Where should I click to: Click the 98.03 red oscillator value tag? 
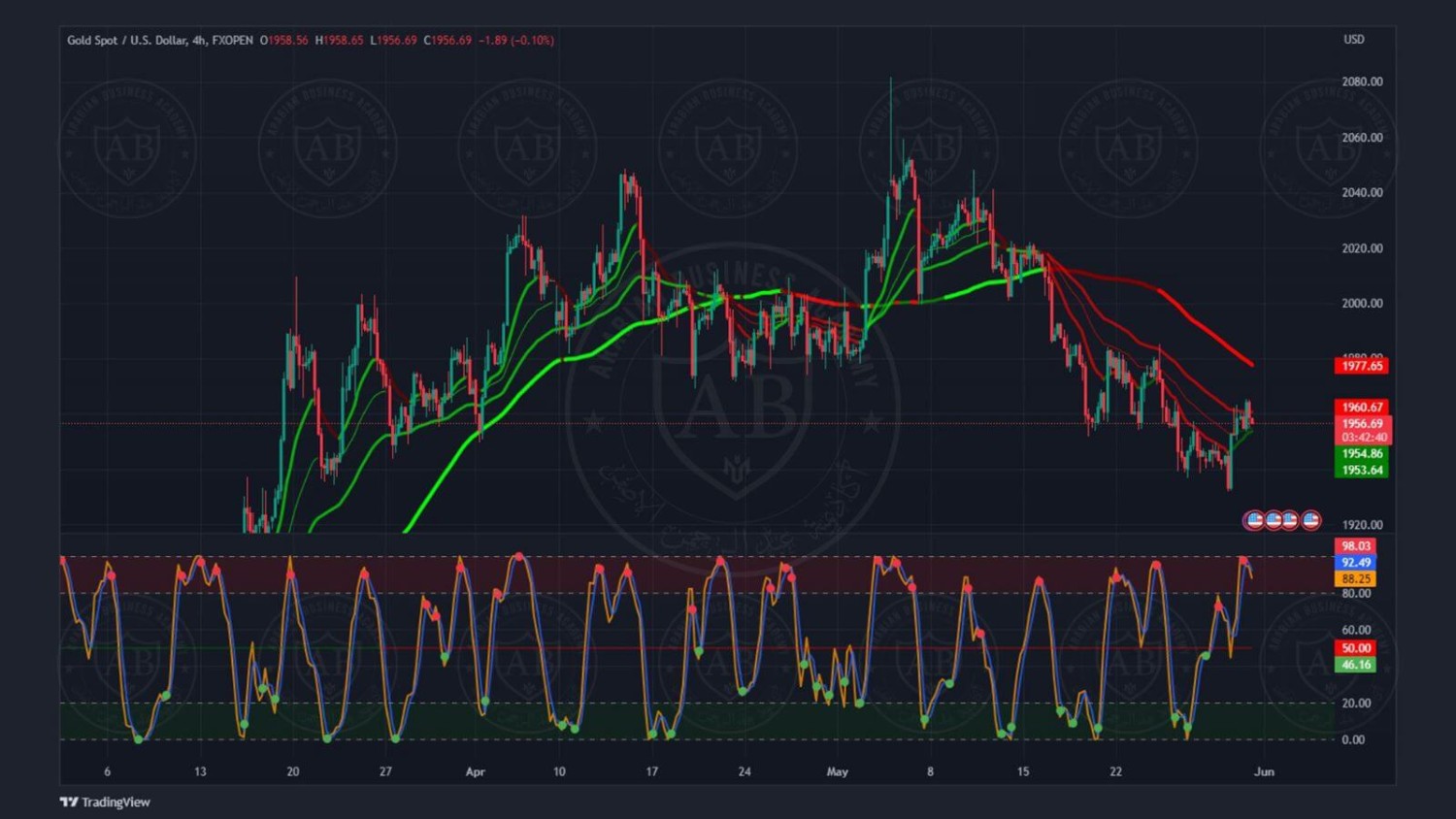pos(1355,546)
